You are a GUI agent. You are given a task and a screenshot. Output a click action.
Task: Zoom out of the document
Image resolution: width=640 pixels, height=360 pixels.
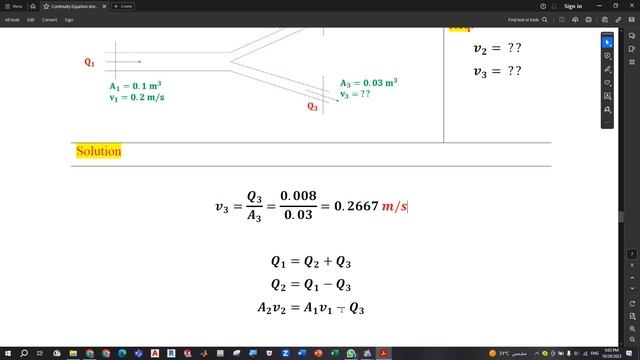tap(632, 340)
